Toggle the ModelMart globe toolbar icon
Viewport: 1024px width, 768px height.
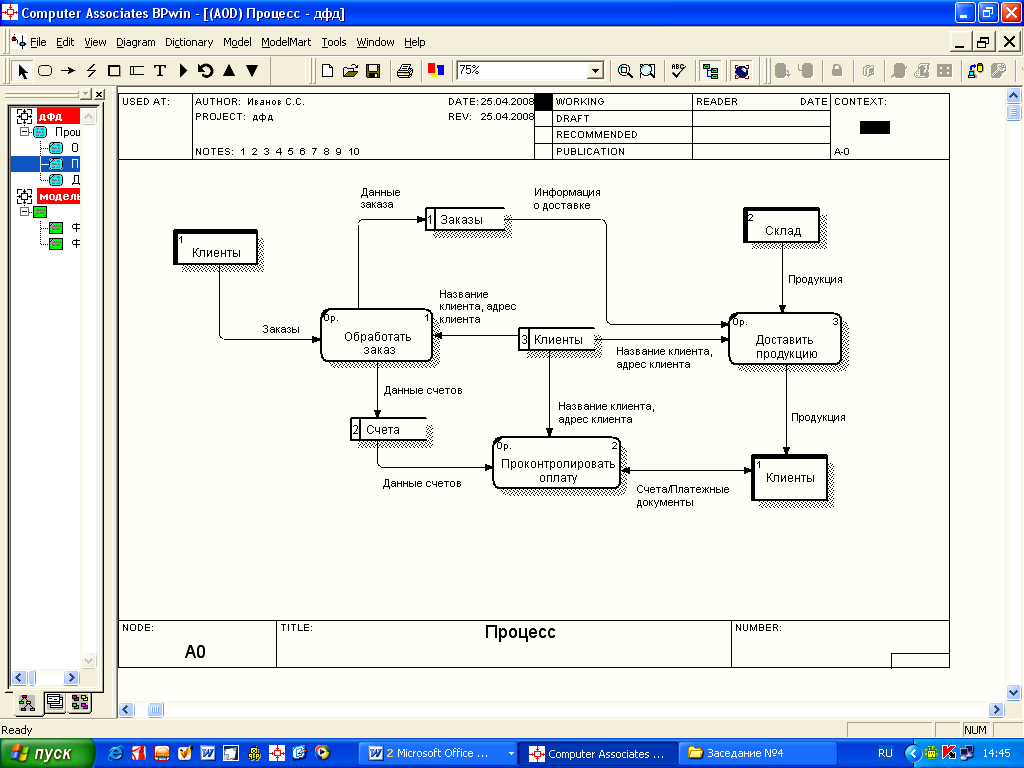(x=741, y=71)
